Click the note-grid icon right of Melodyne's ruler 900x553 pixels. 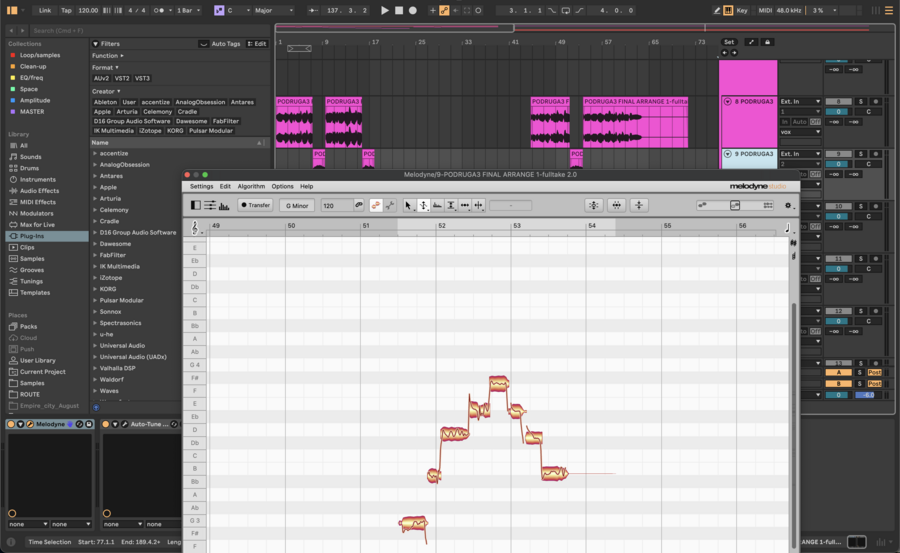pos(788,228)
